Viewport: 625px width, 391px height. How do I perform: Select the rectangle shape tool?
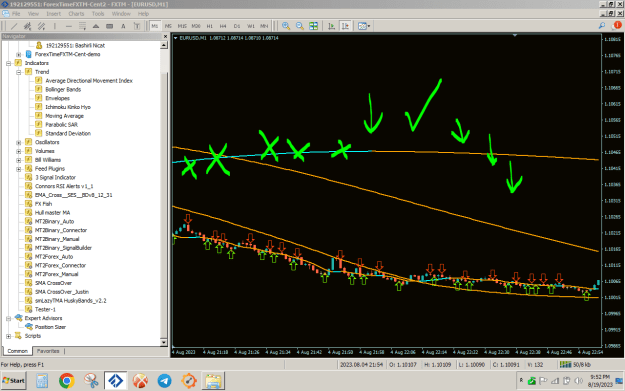click(x=109, y=26)
